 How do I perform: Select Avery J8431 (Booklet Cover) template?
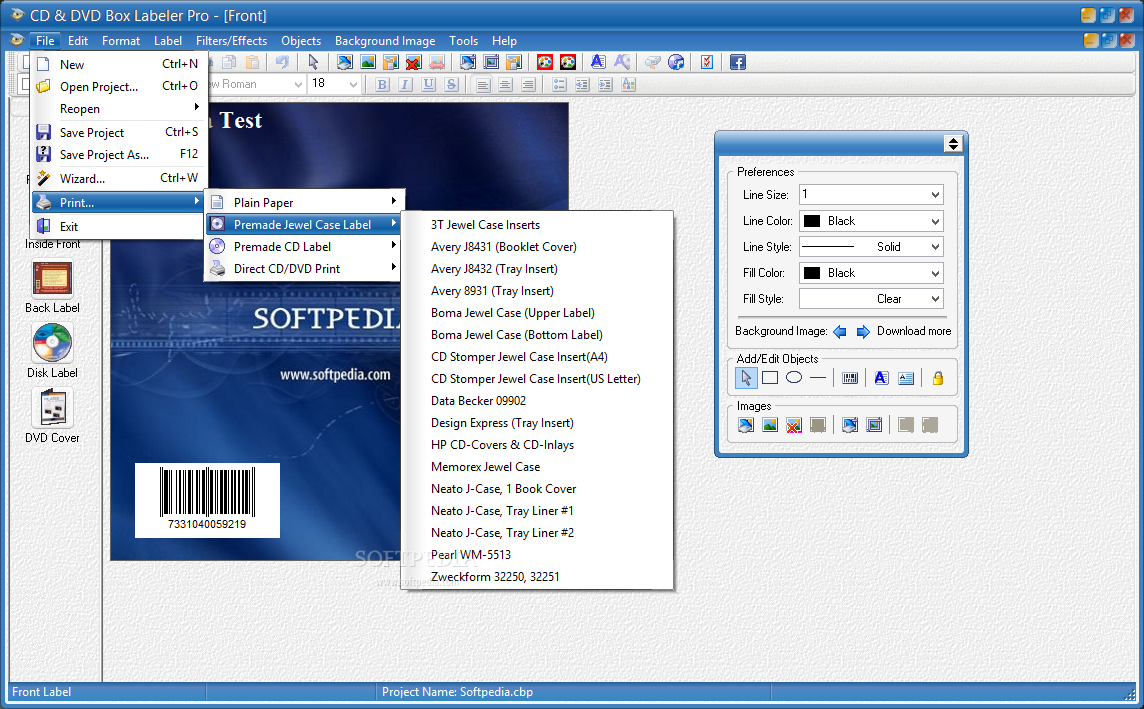[x=538, y=247]
